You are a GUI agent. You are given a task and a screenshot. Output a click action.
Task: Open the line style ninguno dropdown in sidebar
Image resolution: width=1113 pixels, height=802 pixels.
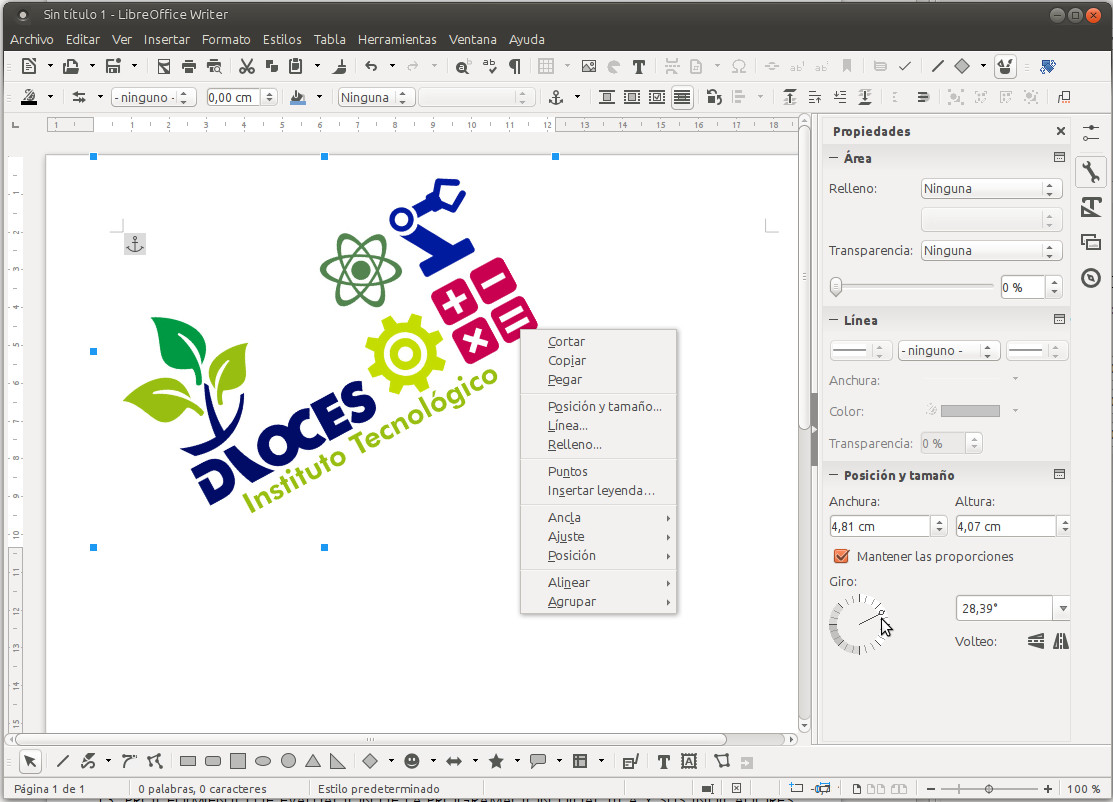pyautogui.click(x=948, y=351)
